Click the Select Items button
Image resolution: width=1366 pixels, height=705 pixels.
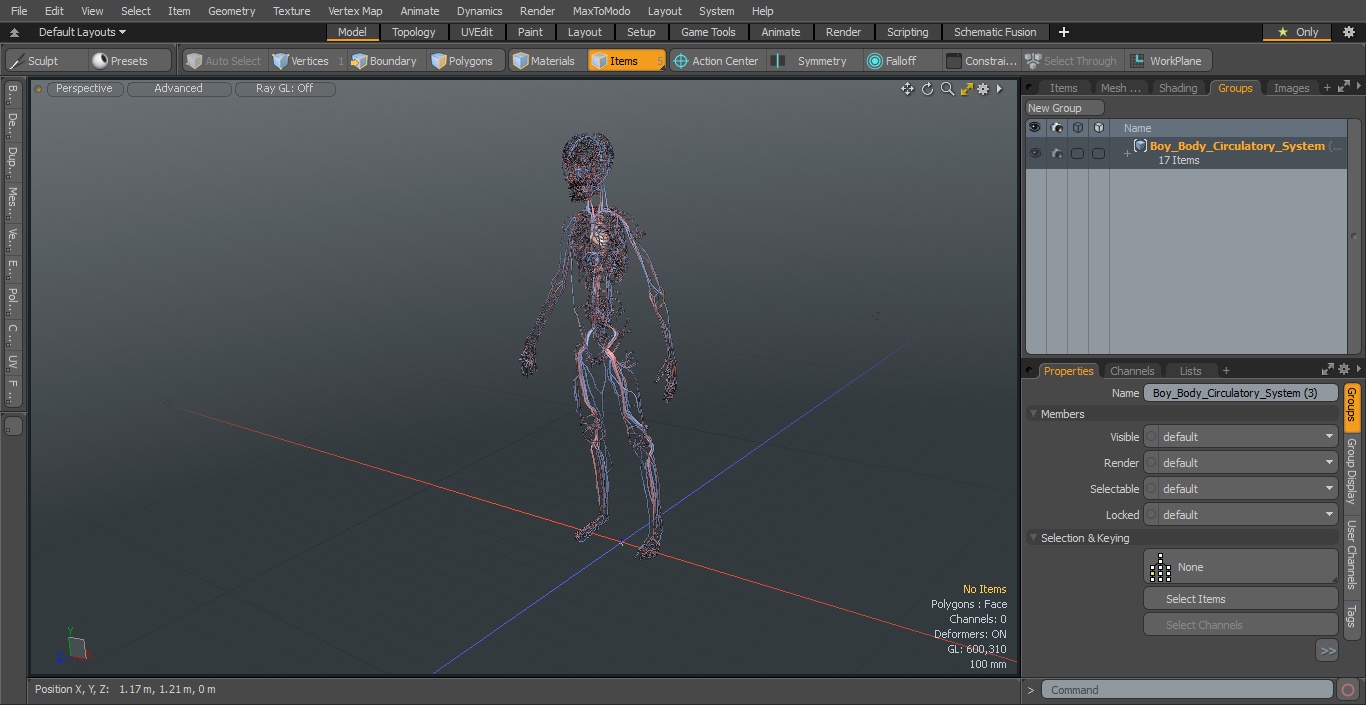point(1240,599)
